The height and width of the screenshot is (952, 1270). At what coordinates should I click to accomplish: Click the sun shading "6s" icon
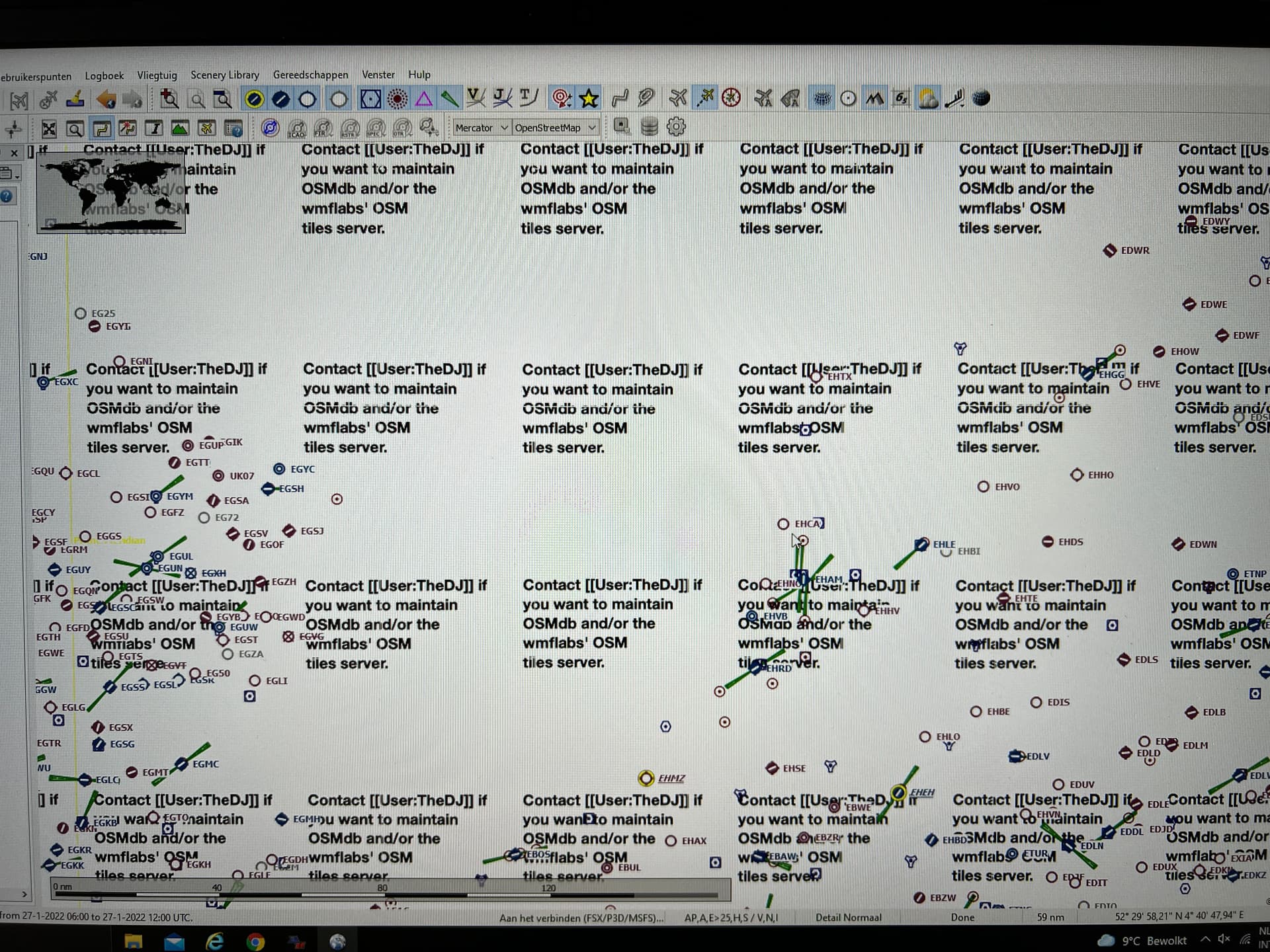point(900,99)
